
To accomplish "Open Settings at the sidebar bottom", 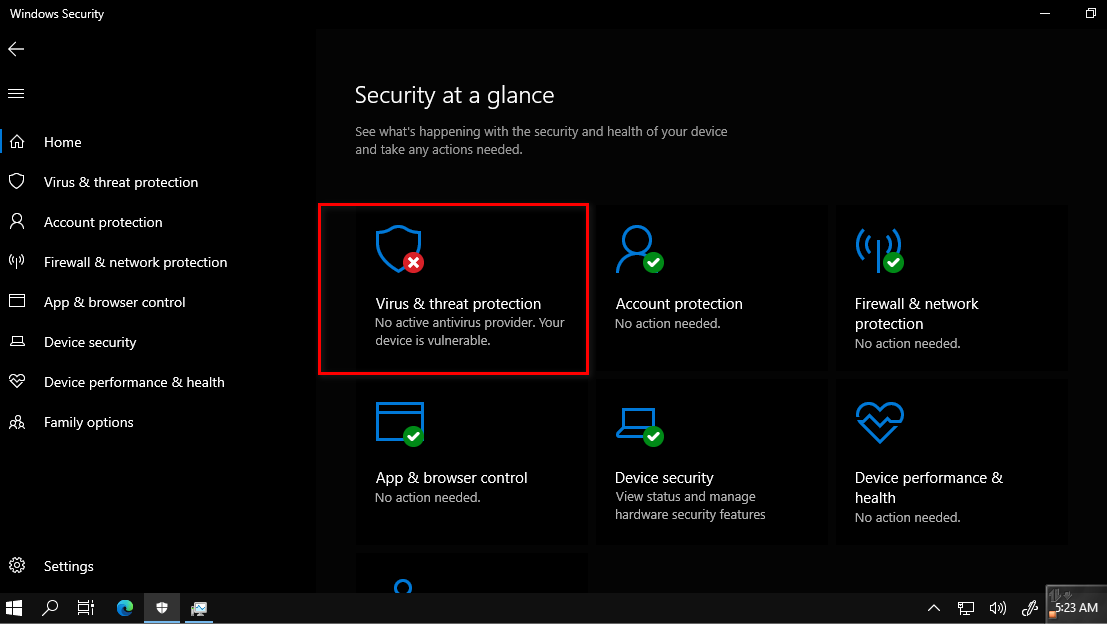I will coord(68,566).
